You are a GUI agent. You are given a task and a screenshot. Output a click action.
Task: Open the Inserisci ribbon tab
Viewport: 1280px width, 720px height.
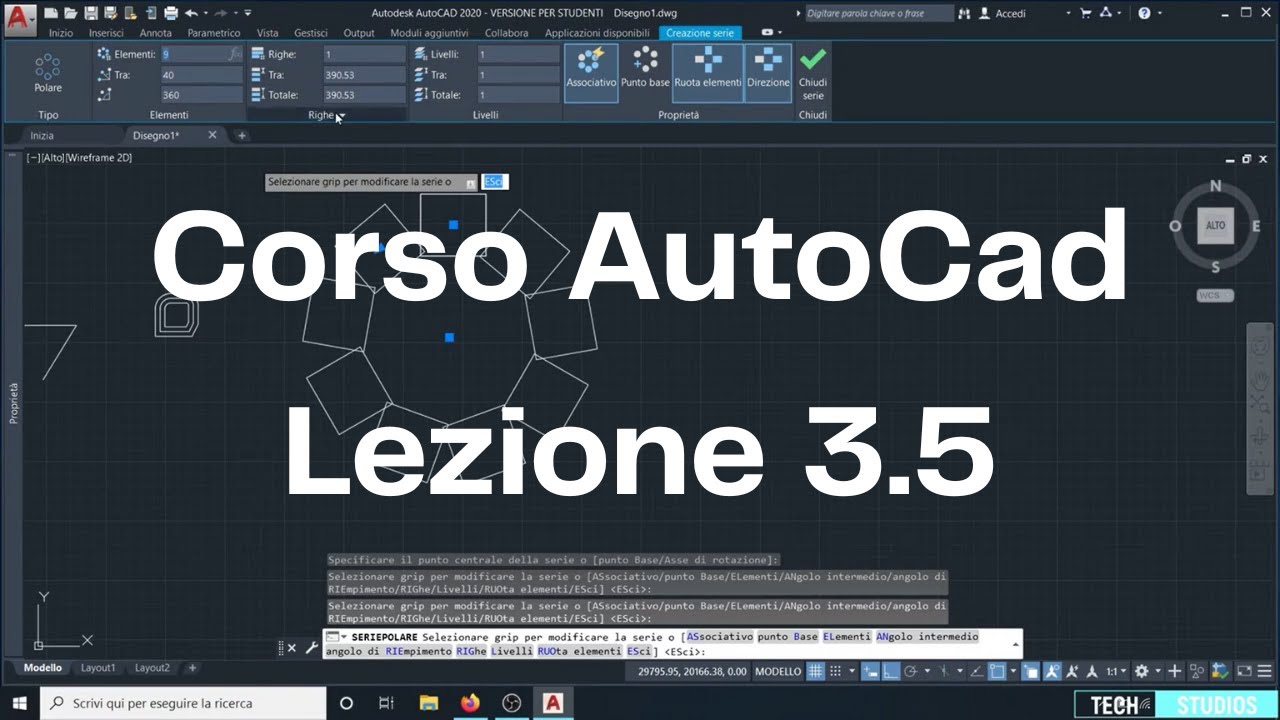[x=106, y=33]
